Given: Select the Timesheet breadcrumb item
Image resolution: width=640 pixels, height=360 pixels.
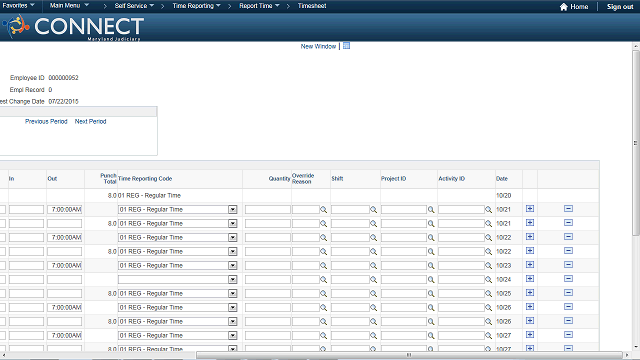Looking at the screenshot, I should tap(312, 6).
